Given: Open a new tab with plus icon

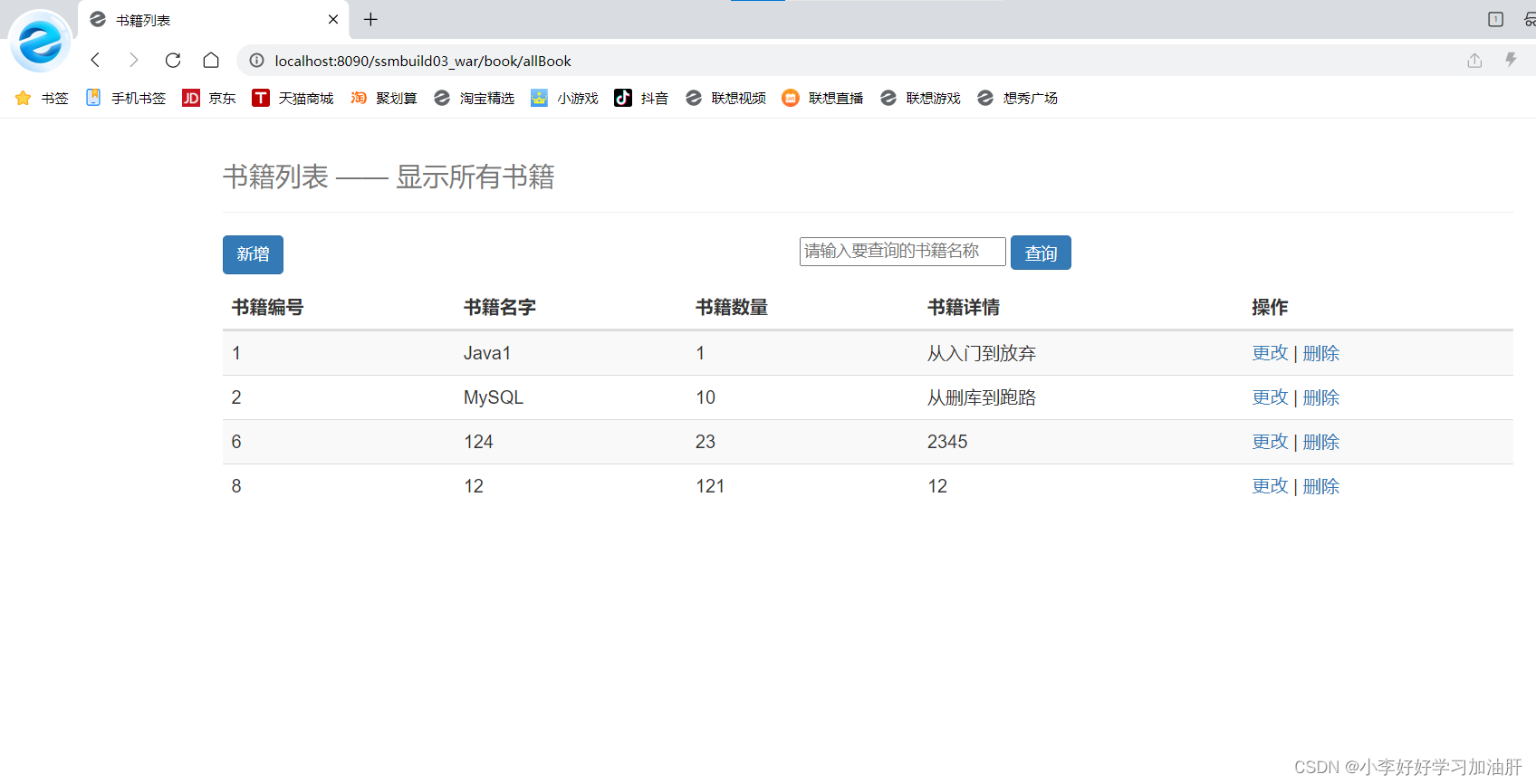Looking at the screenshot, I should click(370, 19).
